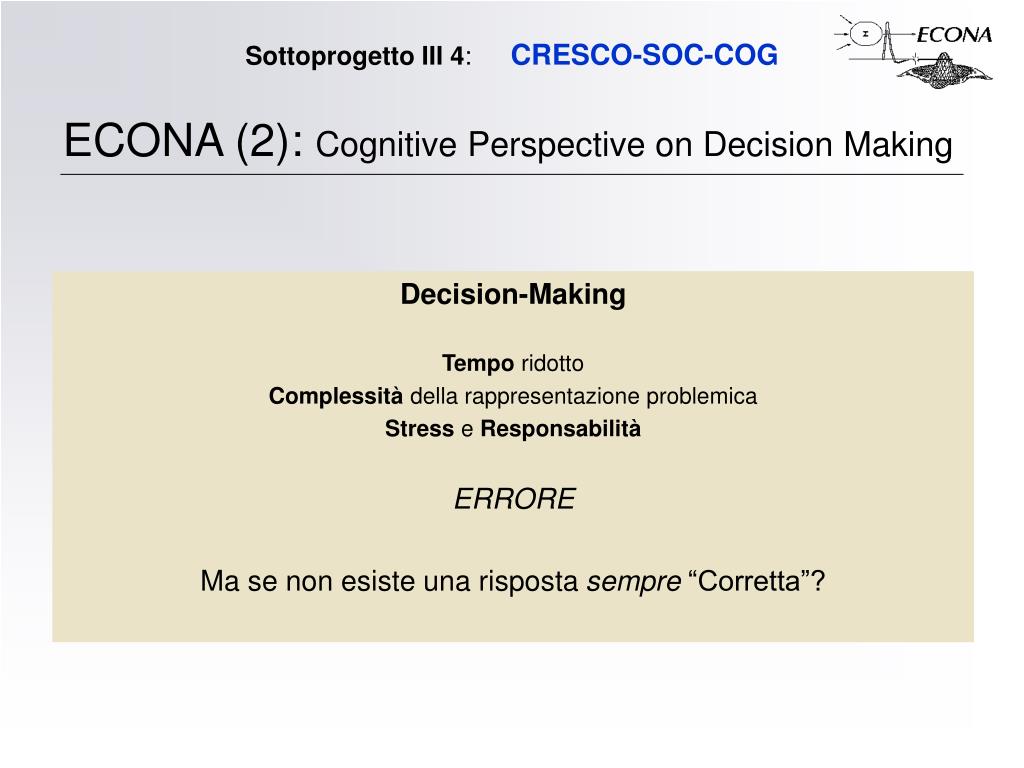
Task: Click the CRESCO-SOC-COG blue title text
Action: pos(644,55)
